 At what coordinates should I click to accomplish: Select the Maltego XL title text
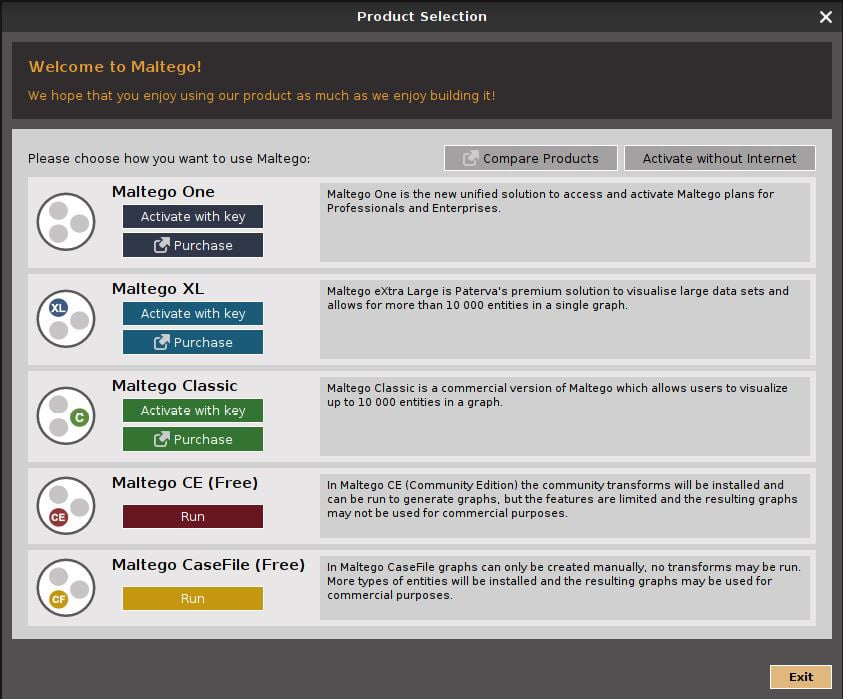(158, 289)
